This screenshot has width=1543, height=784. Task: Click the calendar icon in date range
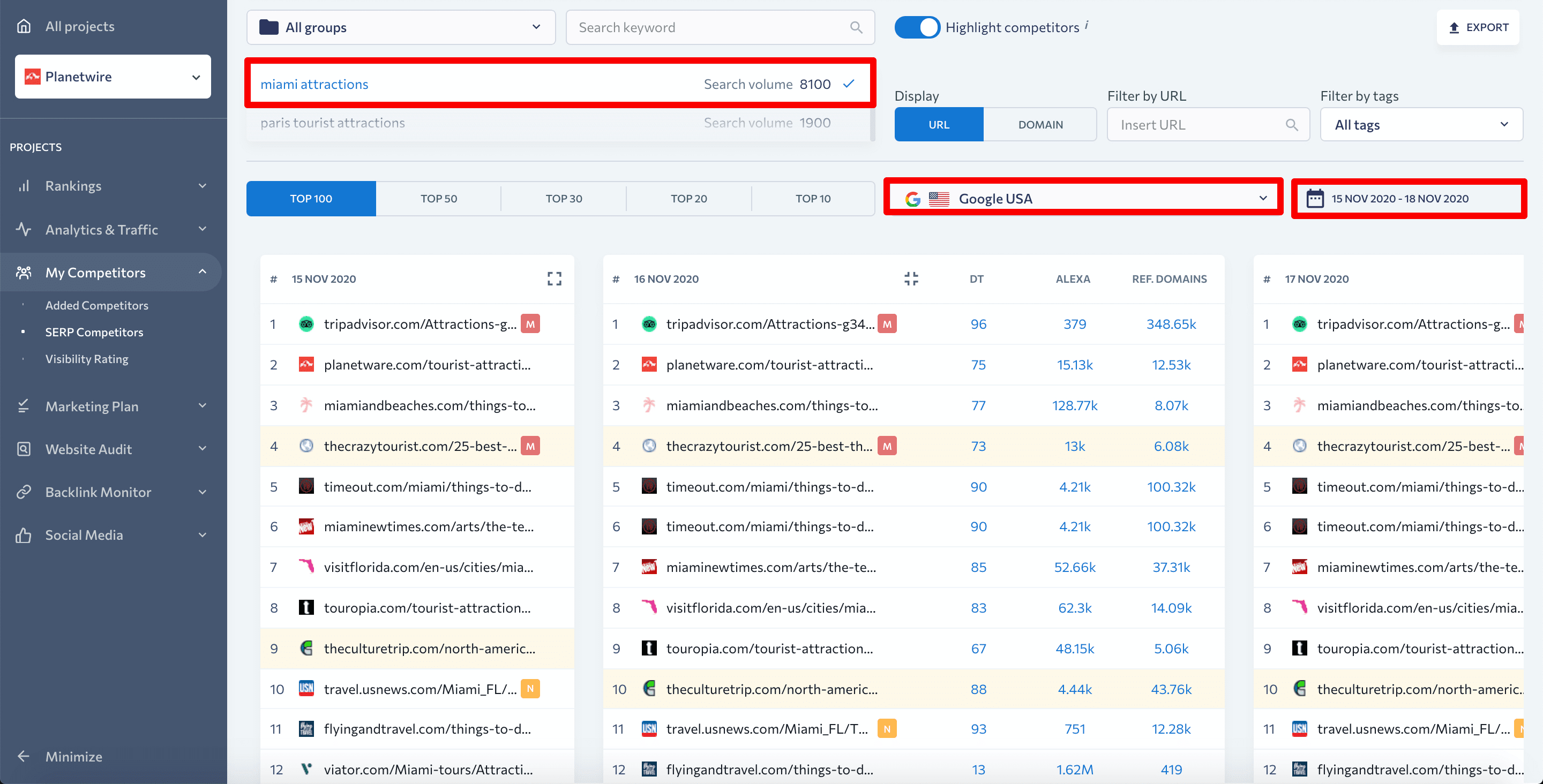[1315, 198]
